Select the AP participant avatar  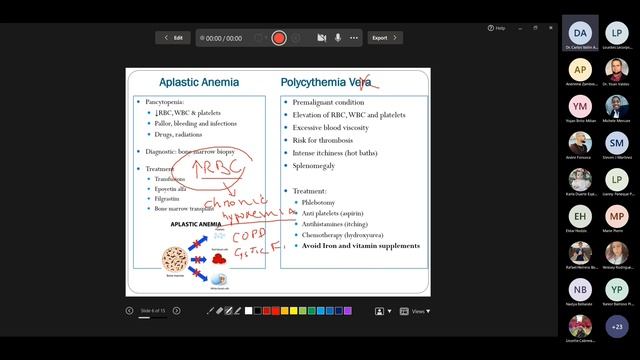tap(580, 69)
